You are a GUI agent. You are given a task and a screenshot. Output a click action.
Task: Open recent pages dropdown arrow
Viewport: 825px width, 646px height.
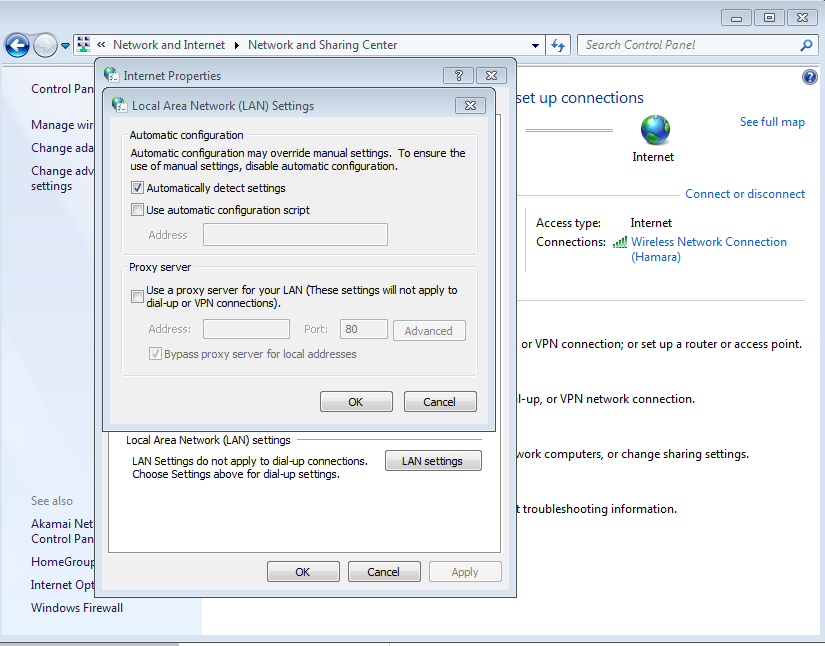point(66,45)
